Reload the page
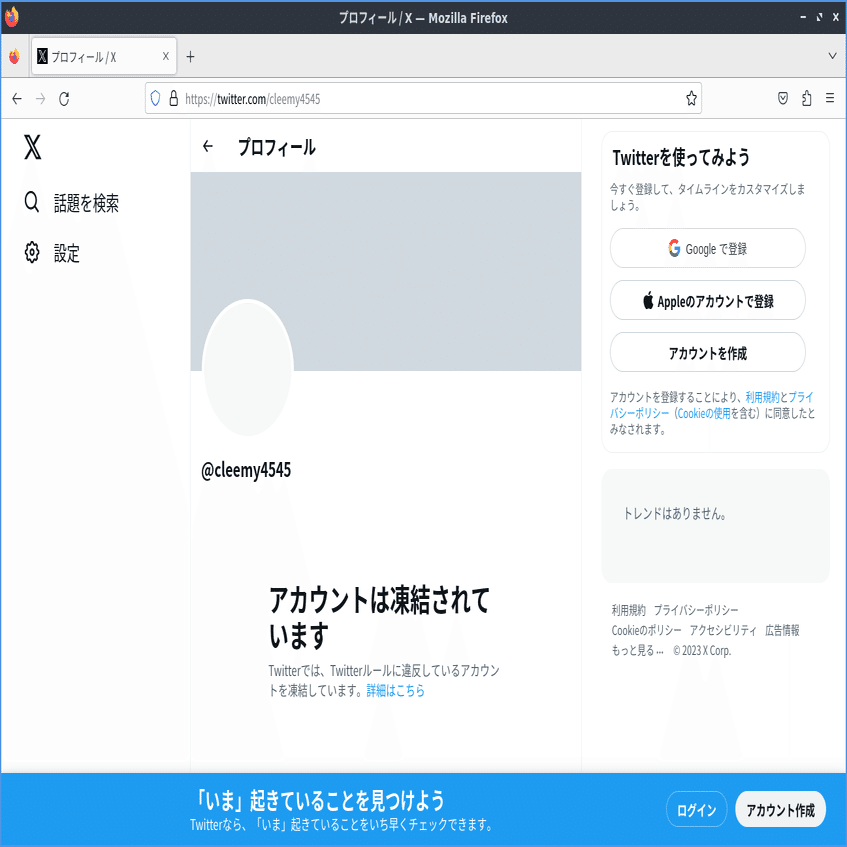Viewport: 847px width, 847px height. click(x=64, y=99)
